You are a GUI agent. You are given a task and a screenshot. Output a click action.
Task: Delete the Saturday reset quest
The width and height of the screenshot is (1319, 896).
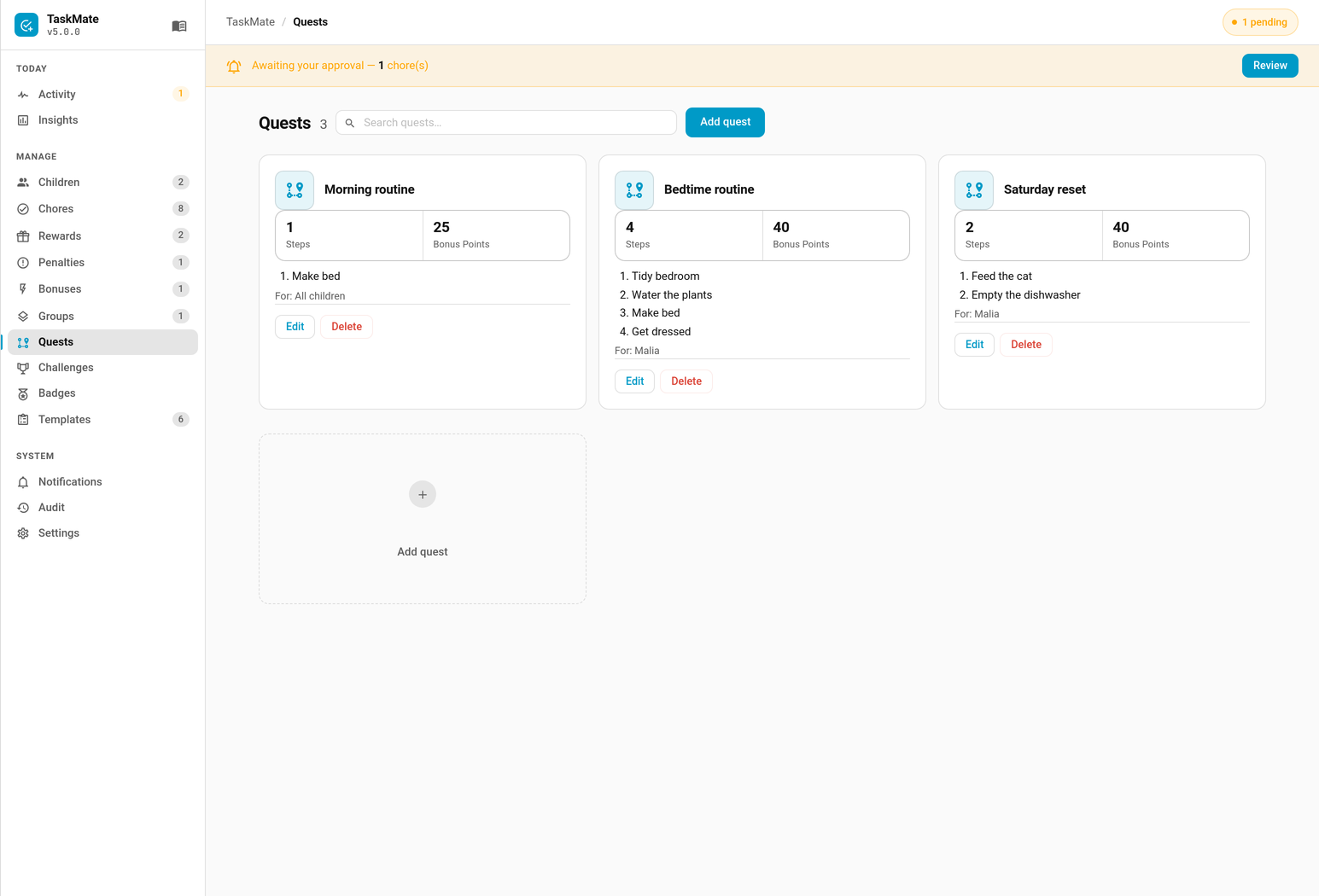[x=1026, y=345]
